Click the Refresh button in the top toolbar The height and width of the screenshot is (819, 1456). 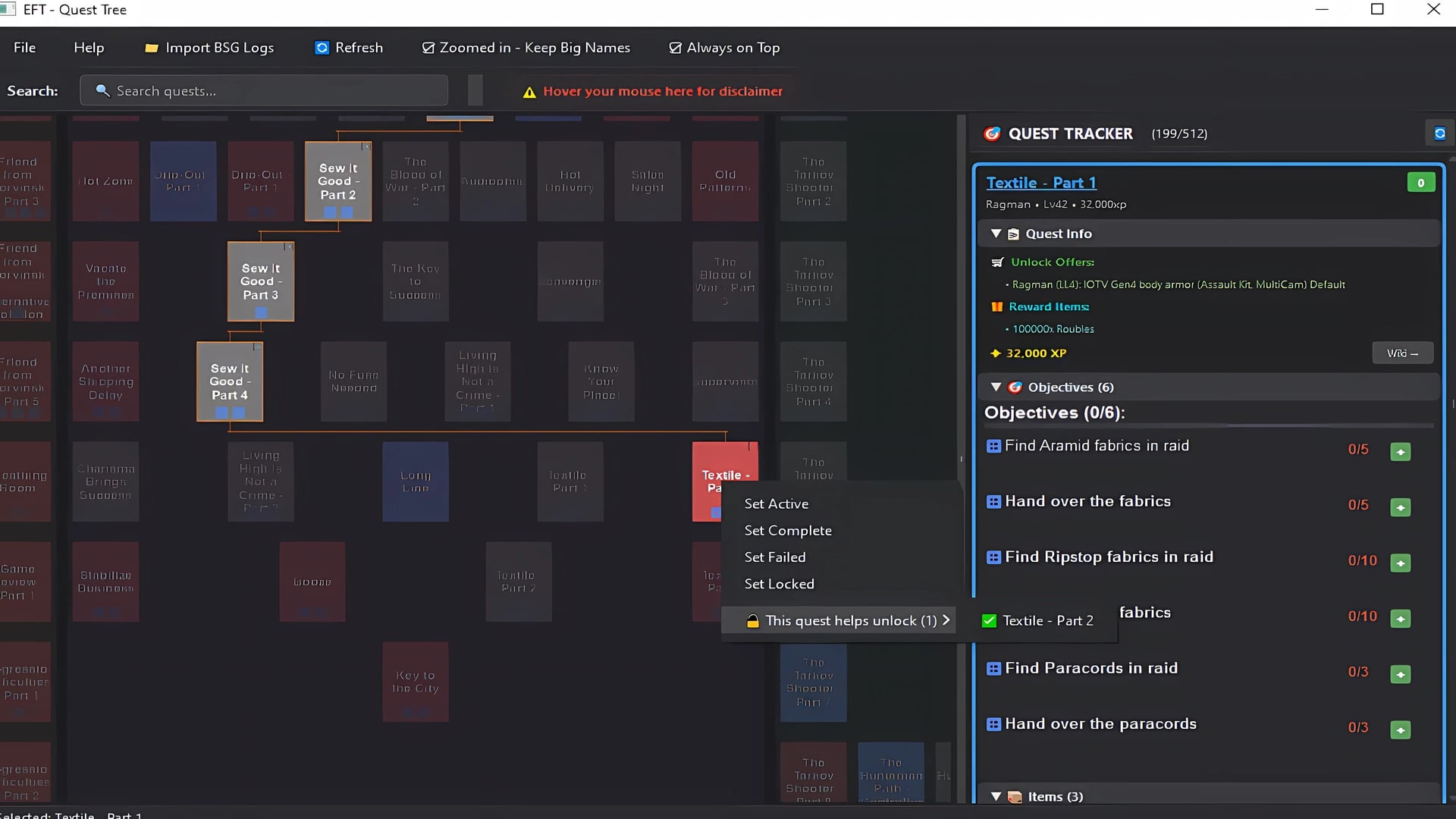pos(349,48)
